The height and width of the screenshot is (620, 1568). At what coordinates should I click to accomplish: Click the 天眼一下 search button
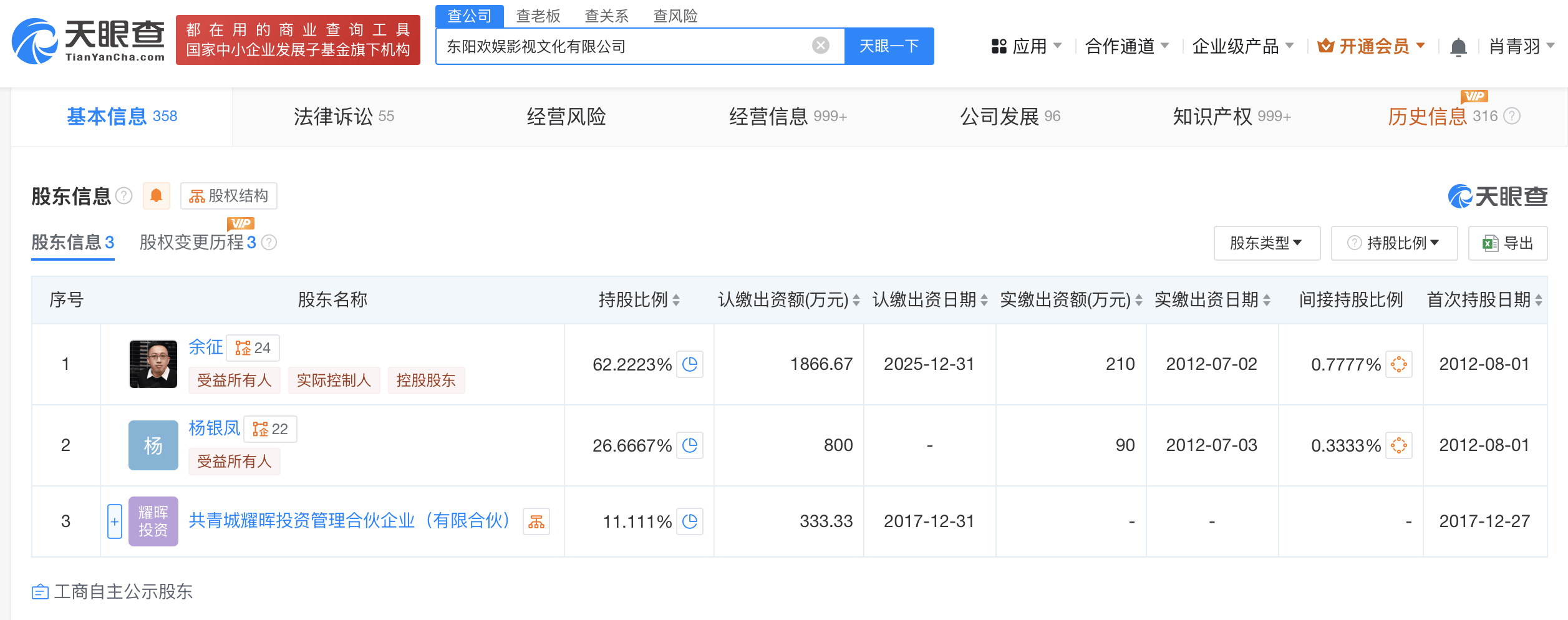pos(889,46)
